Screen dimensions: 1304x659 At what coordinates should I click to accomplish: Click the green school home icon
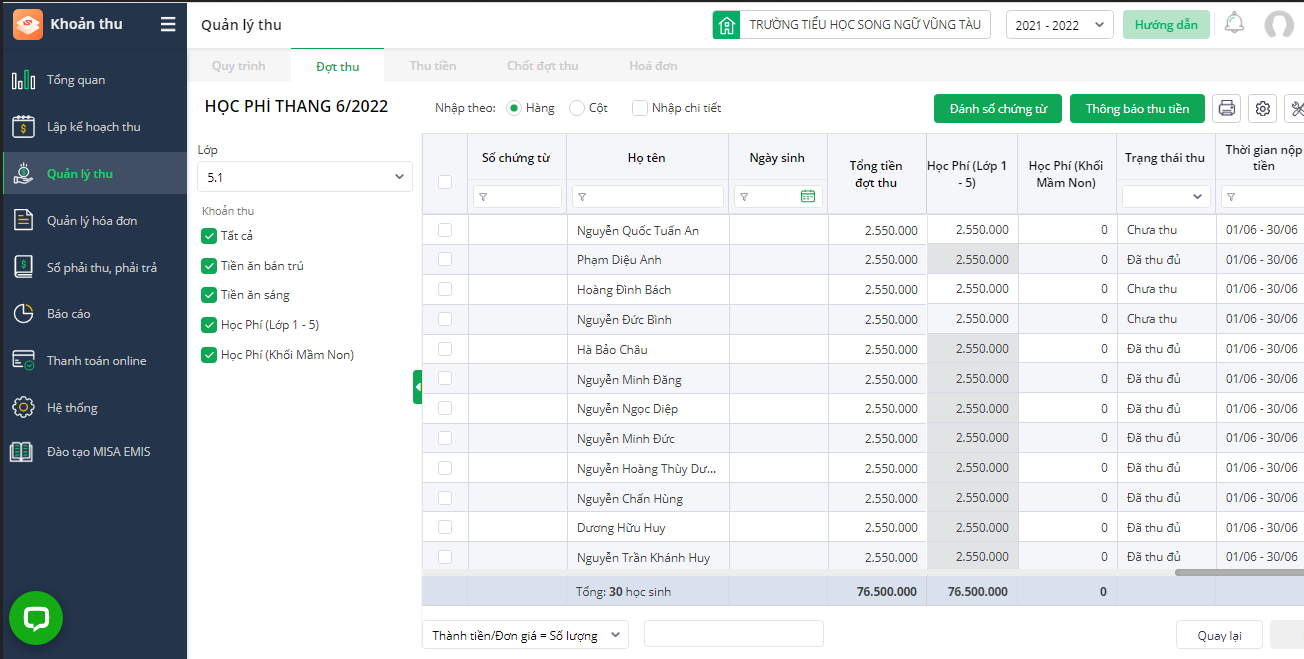point(727,25)
